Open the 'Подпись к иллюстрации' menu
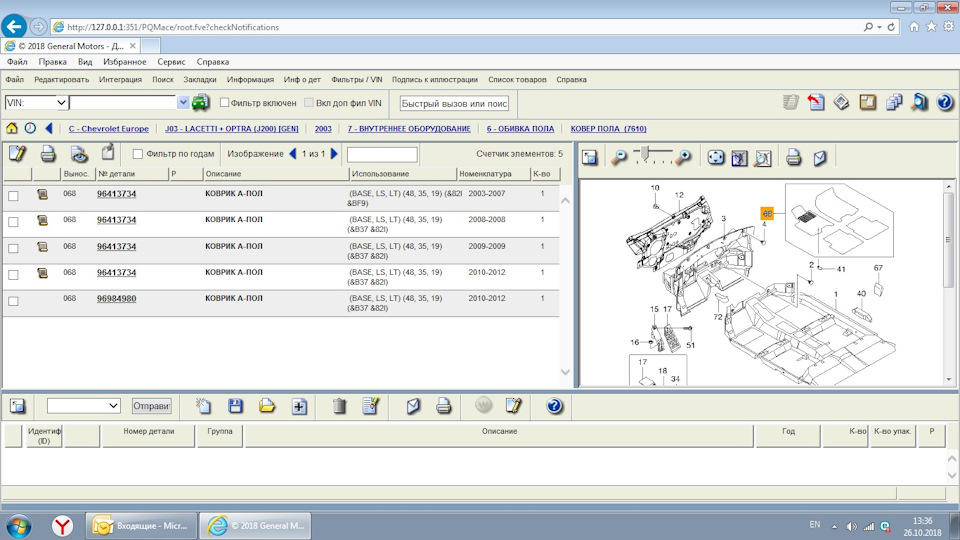The image size is (960, 540). pyautogui.click(x=435, y=80)
